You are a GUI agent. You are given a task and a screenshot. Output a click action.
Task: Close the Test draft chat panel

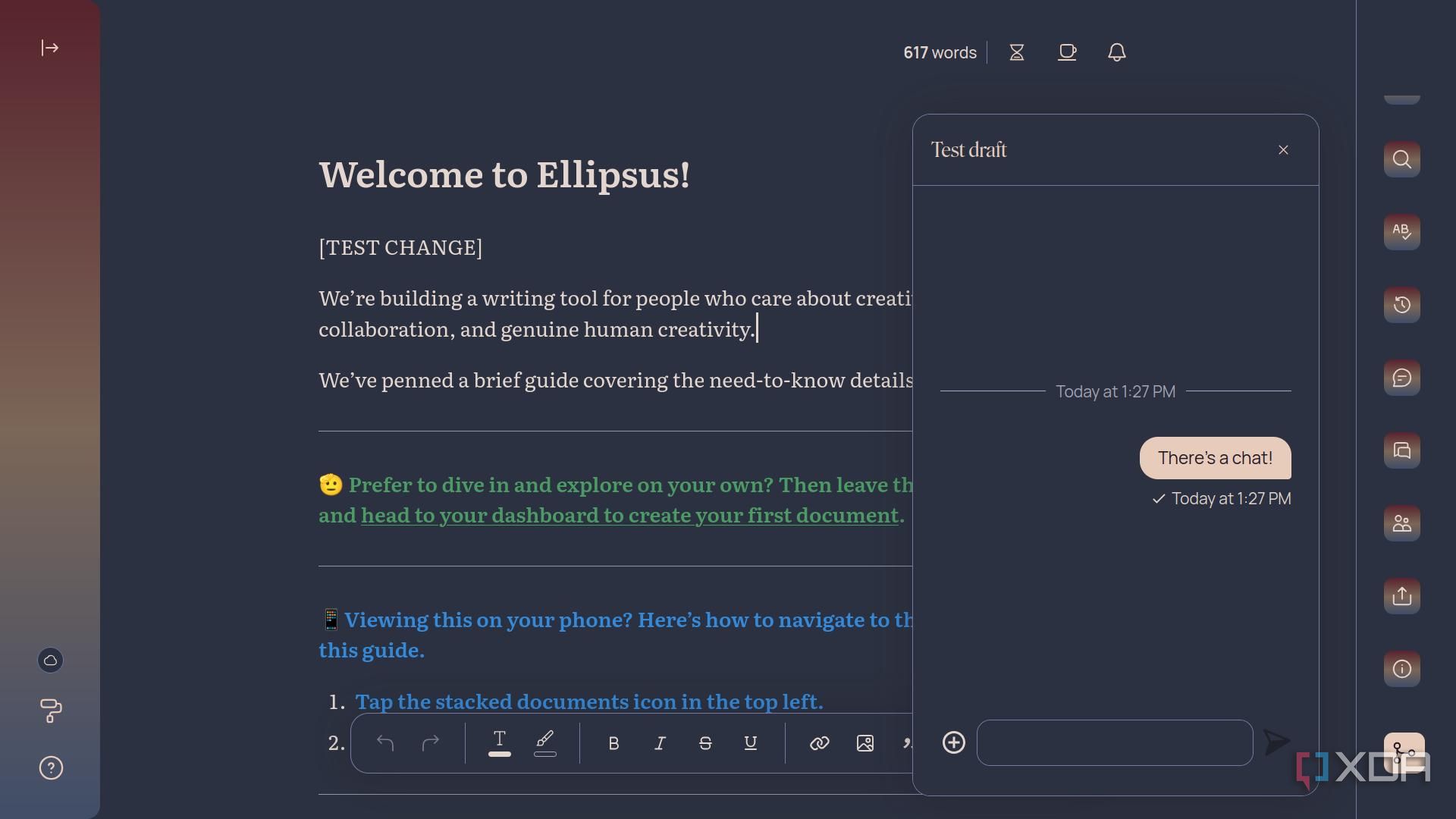(1283, 150)
